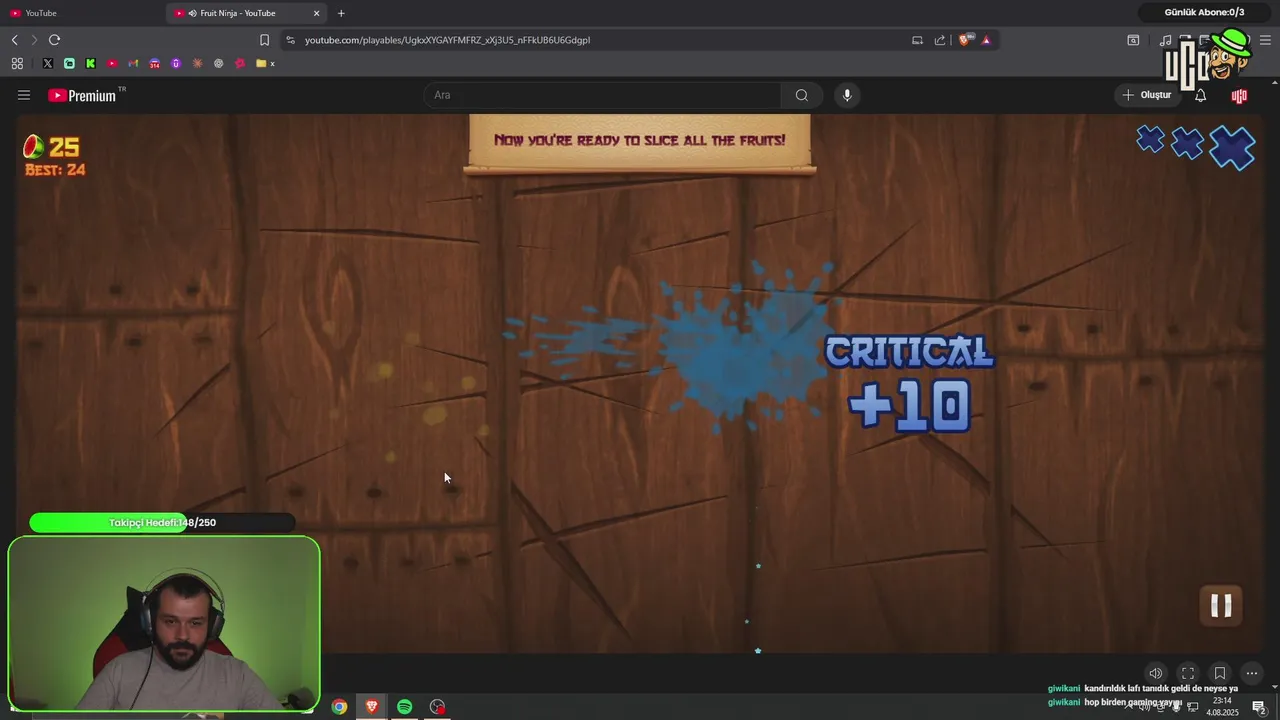Save the playable with bookmark icon below game
The height and width of the screenshot is (720, 1280).
(1219, 673)
